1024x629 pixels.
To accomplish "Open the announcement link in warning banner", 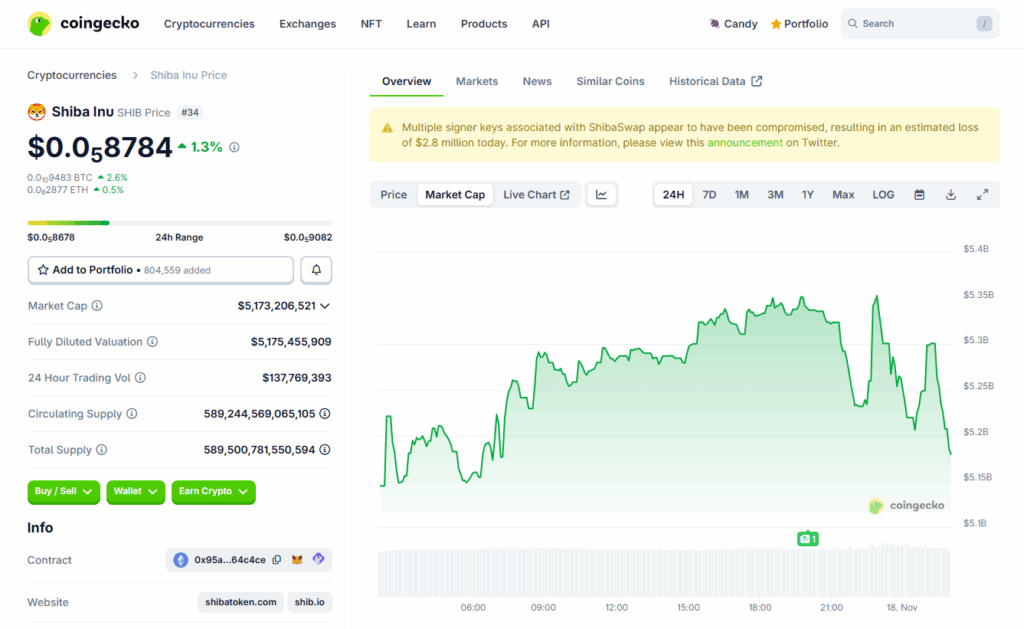I will (744, 143).
